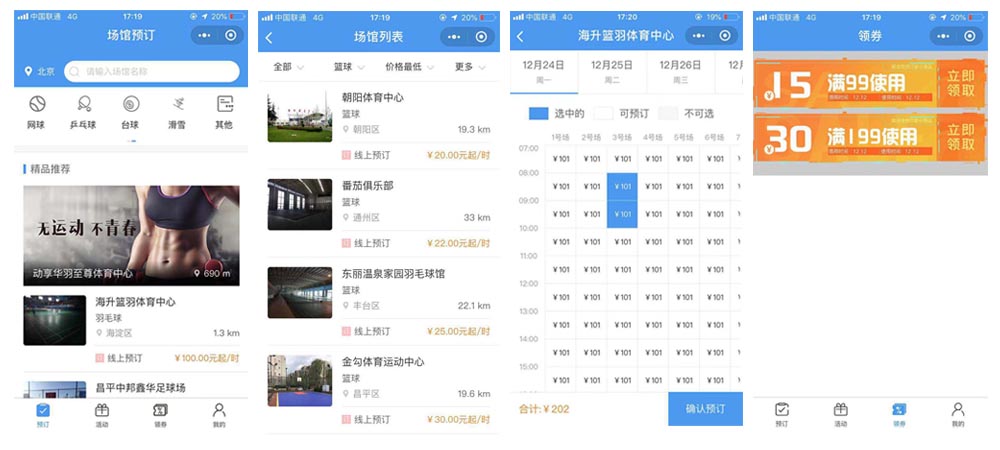The width and height of the screenshot is (1000, 450).
Task: Open 海升篮羽体育中心 venue thumbnail
Action: coord(55,320)
